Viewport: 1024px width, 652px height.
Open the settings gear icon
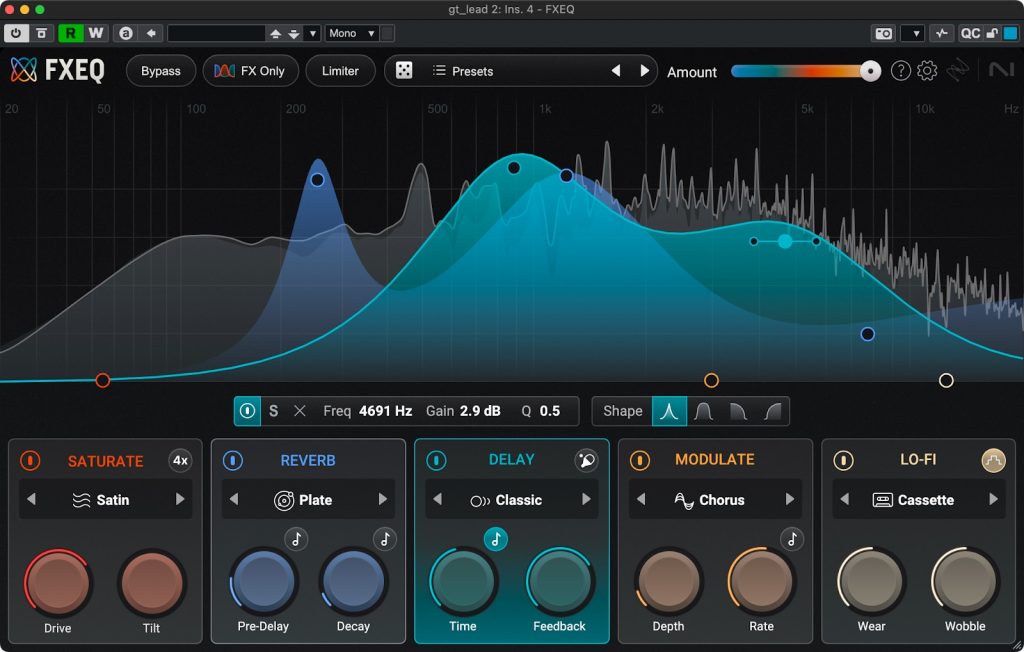click(x=927, y=71)
